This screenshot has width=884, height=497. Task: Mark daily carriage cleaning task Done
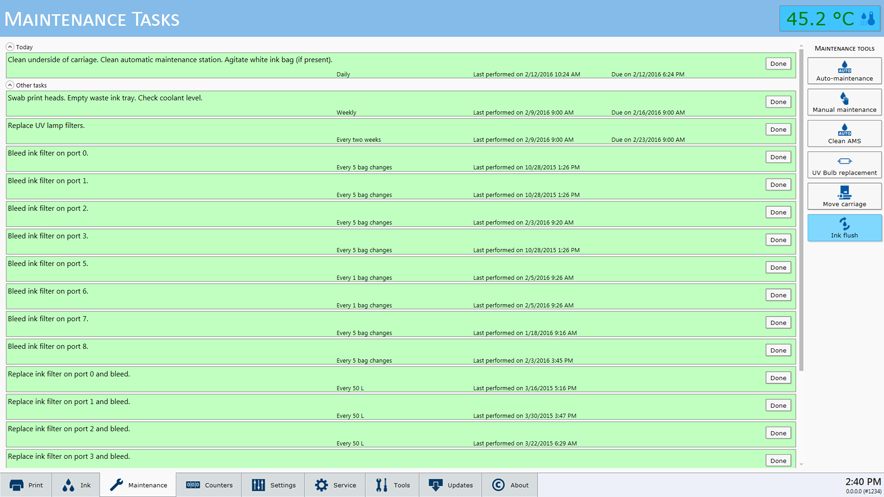(777, 64)
